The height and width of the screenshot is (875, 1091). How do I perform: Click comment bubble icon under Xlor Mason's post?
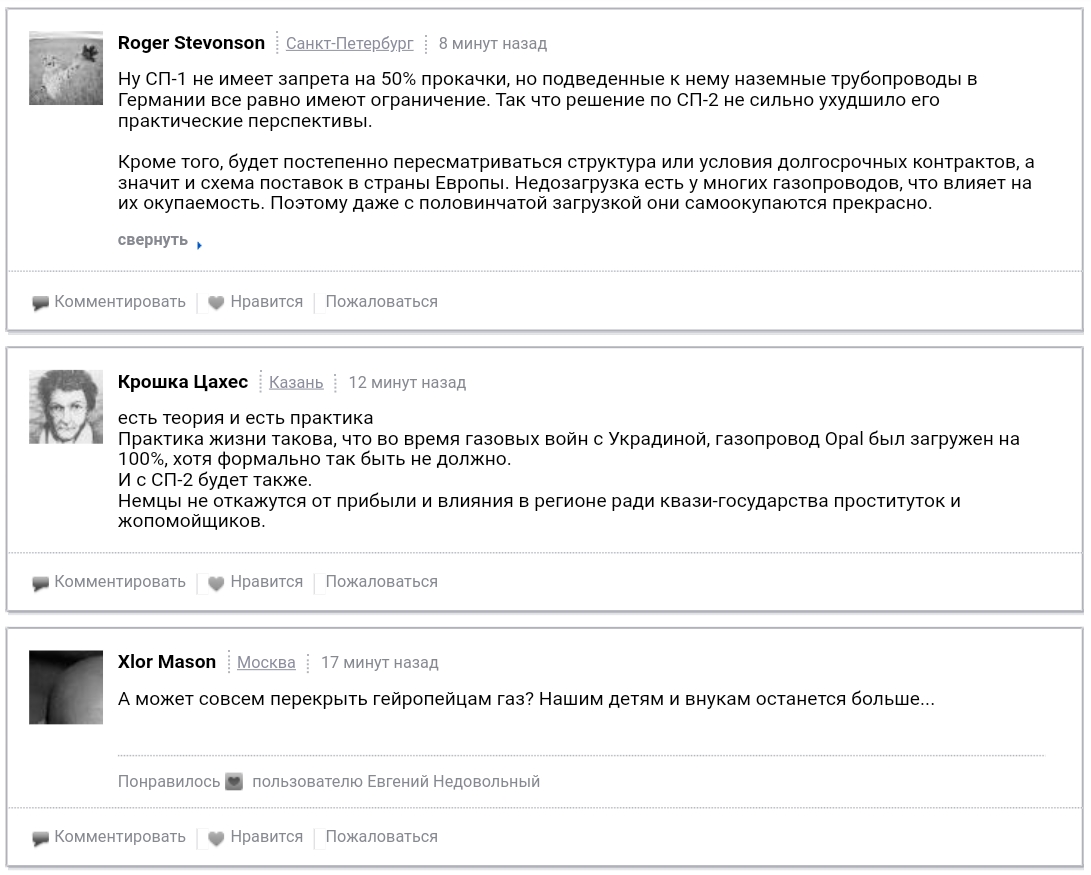(40, 839)
